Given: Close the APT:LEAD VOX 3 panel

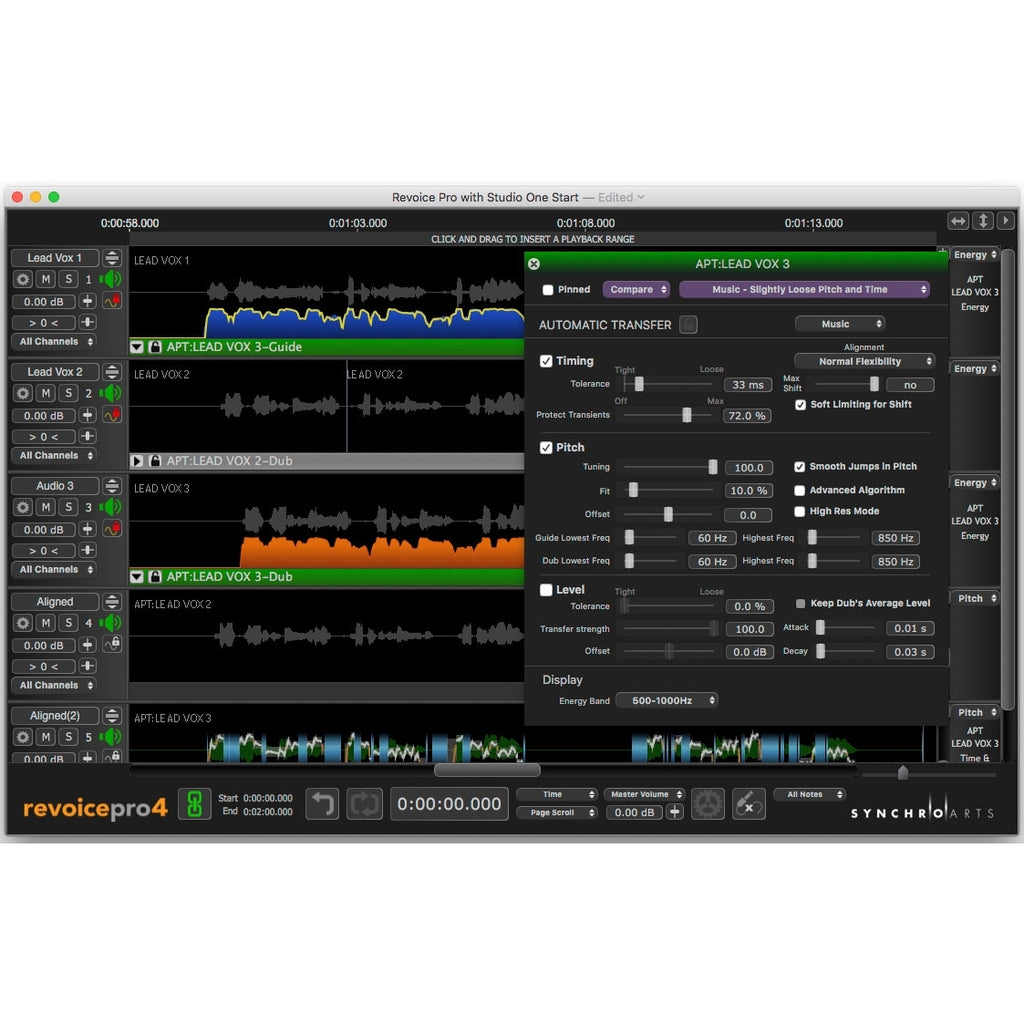Looking at the screenshot, I should [x=534, y=264].
